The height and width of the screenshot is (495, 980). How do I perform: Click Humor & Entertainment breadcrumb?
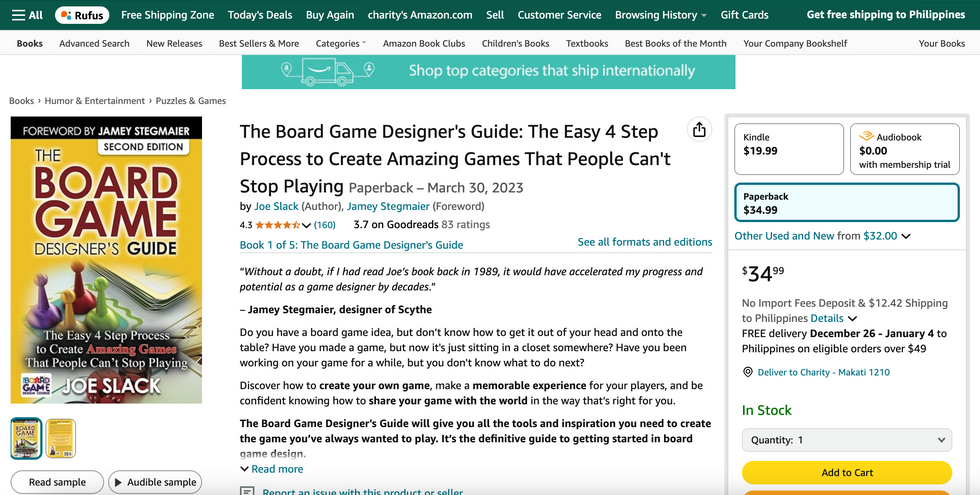click(x=94, y=101)
